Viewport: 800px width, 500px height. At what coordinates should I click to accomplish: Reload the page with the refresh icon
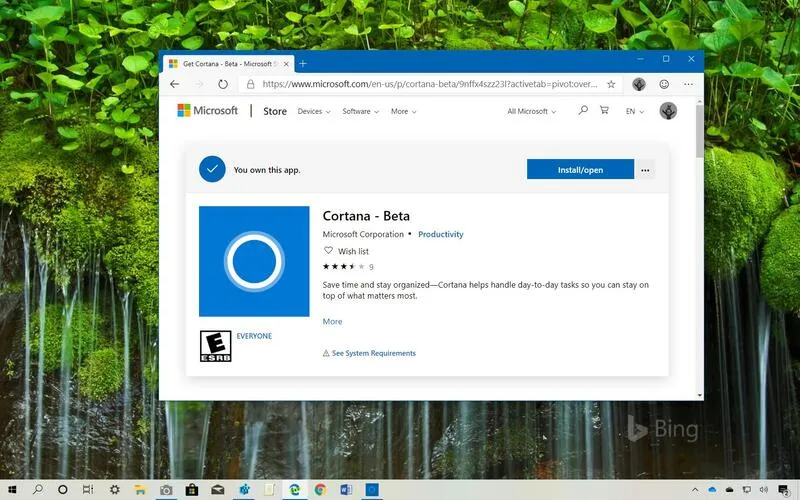point(223,84)
